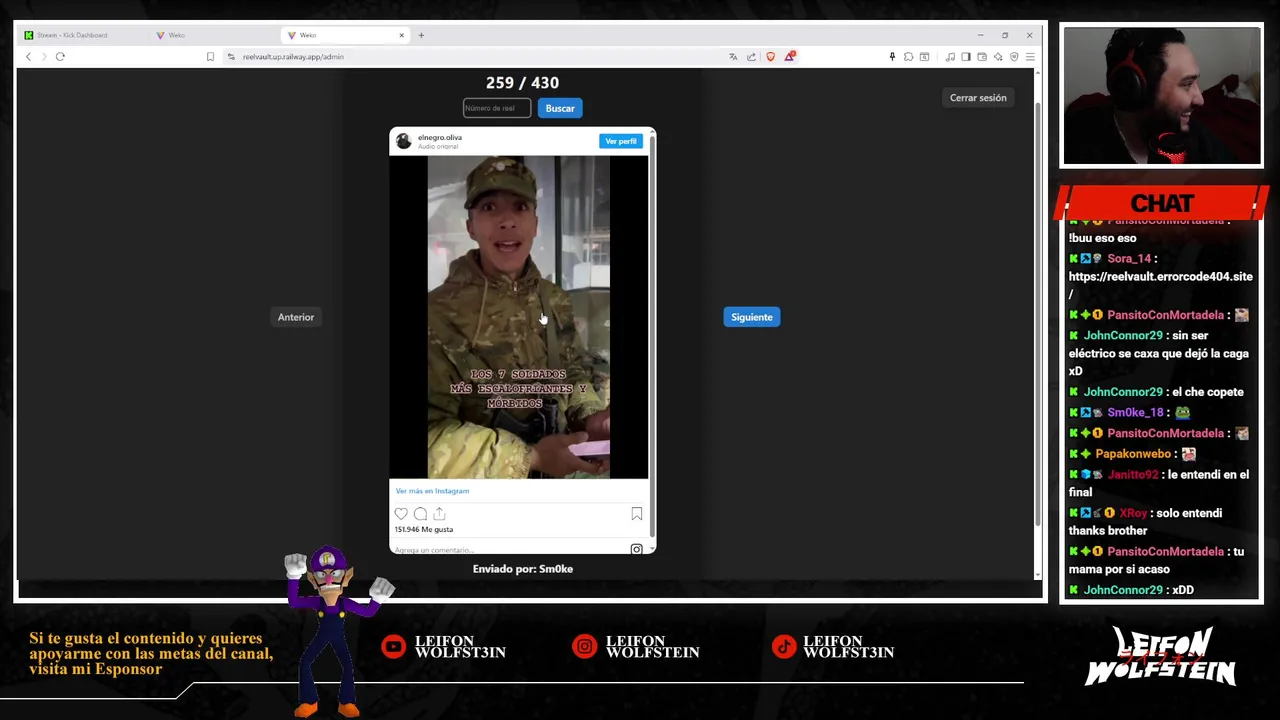
Task: Open Brave Shields lion icon
Action: coord(770,57)
